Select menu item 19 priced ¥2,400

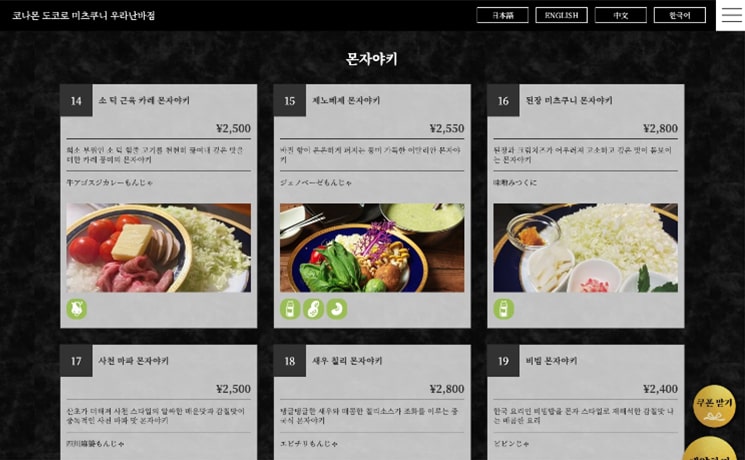[586, 402]
